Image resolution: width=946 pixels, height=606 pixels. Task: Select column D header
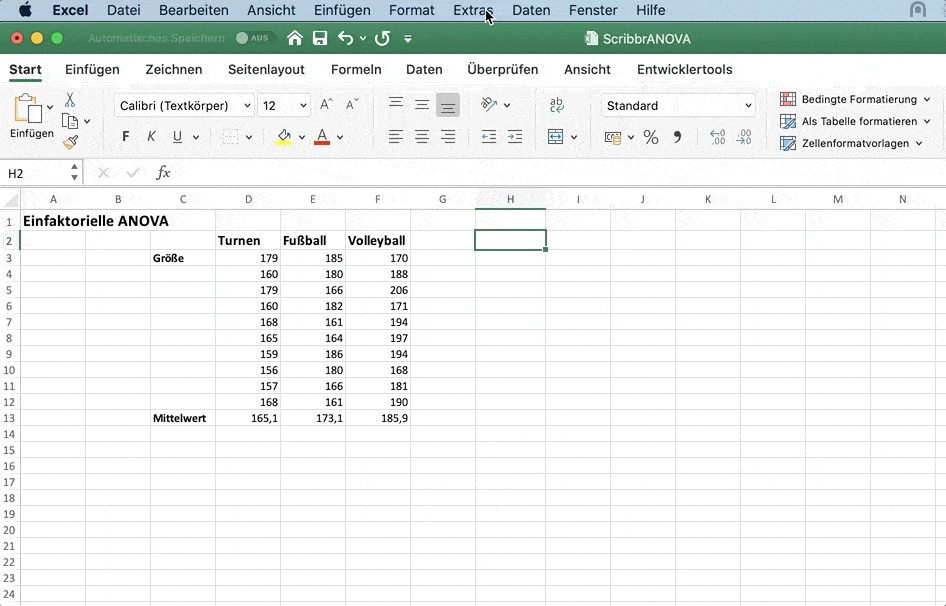tap(248, 199)
